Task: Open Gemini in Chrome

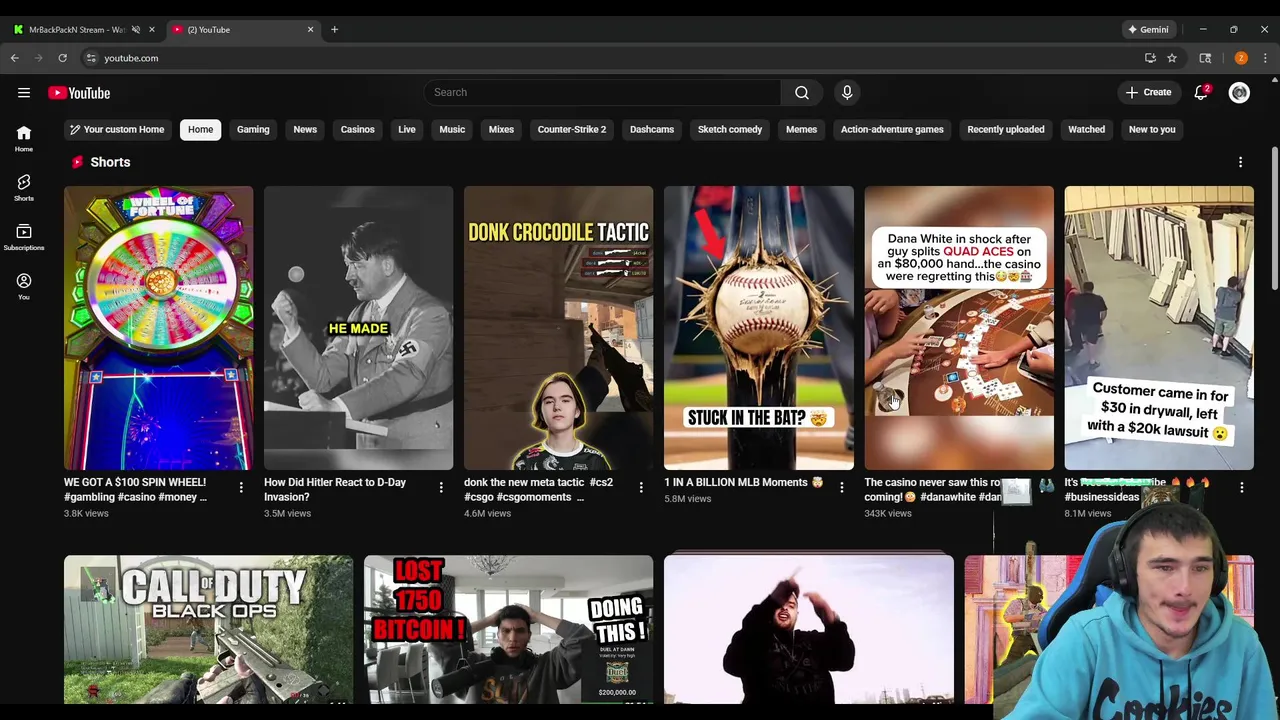Action: point(1148,29)
